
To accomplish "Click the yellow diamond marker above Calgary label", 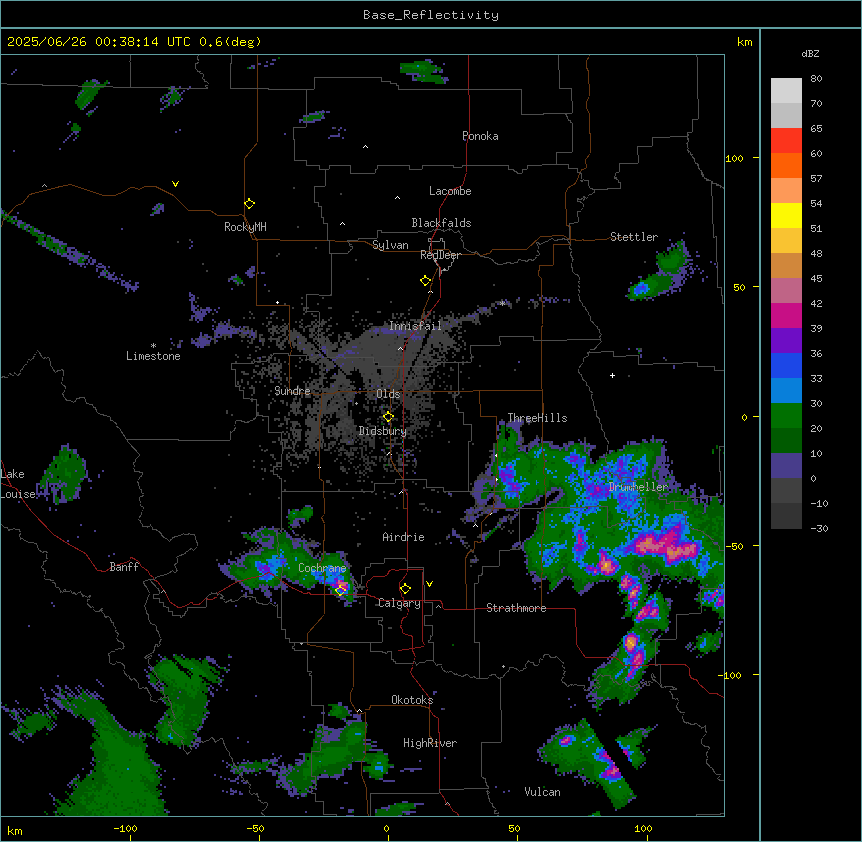I will point(405,589).
